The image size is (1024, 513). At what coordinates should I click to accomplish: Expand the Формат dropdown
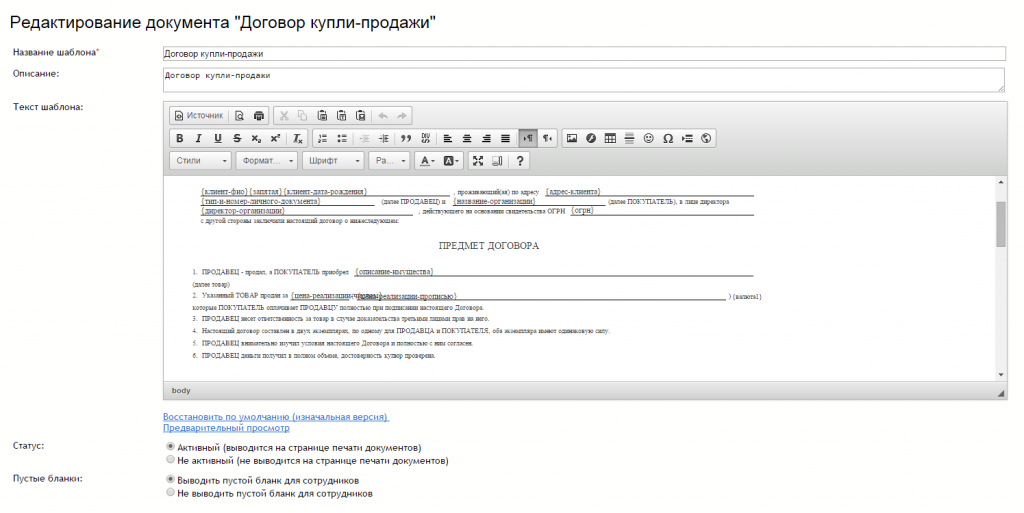[x=267, y=160]
